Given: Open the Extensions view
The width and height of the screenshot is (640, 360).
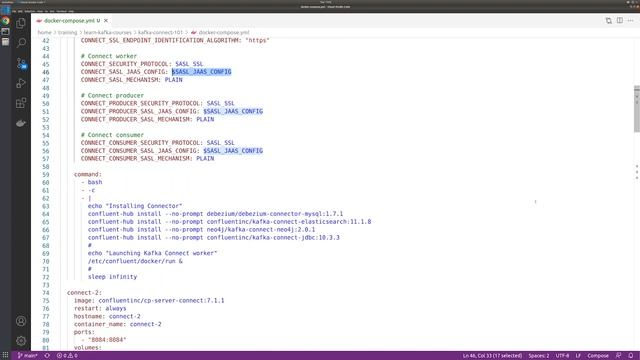Looking at the screenshot, I should tap(21, 103).
